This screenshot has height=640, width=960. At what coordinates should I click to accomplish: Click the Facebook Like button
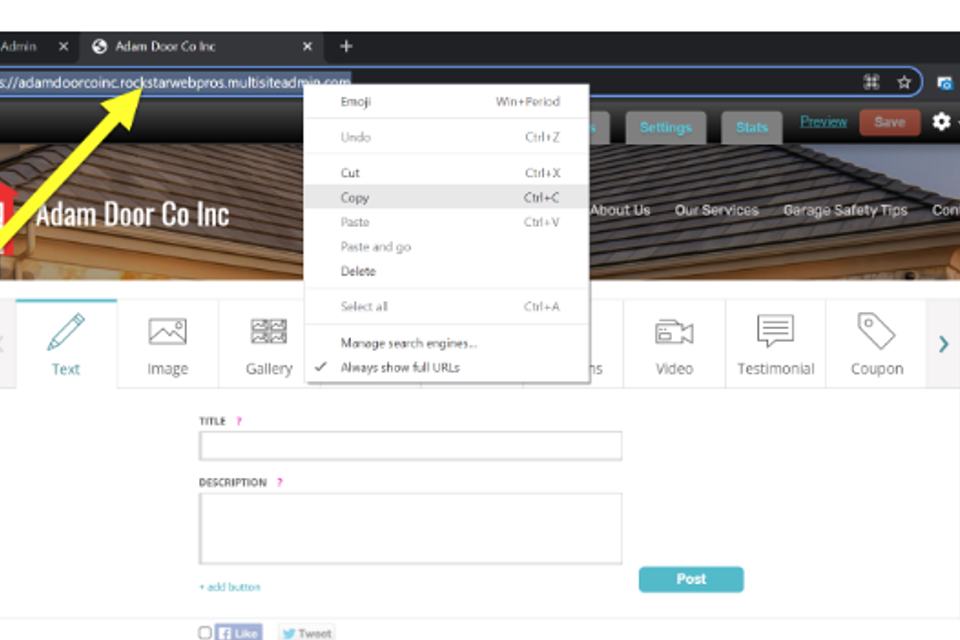(x=239, y=633)
